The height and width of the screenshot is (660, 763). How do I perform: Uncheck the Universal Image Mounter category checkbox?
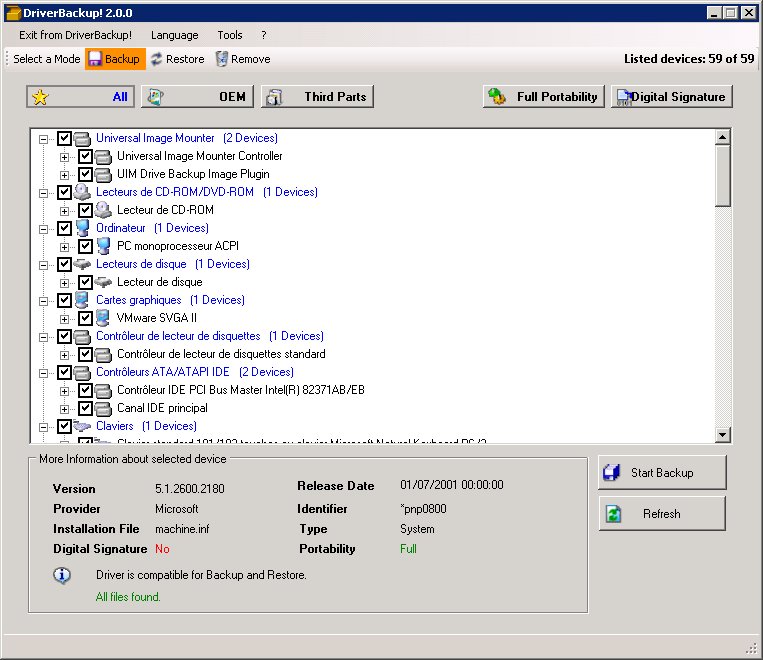[64, 138]
